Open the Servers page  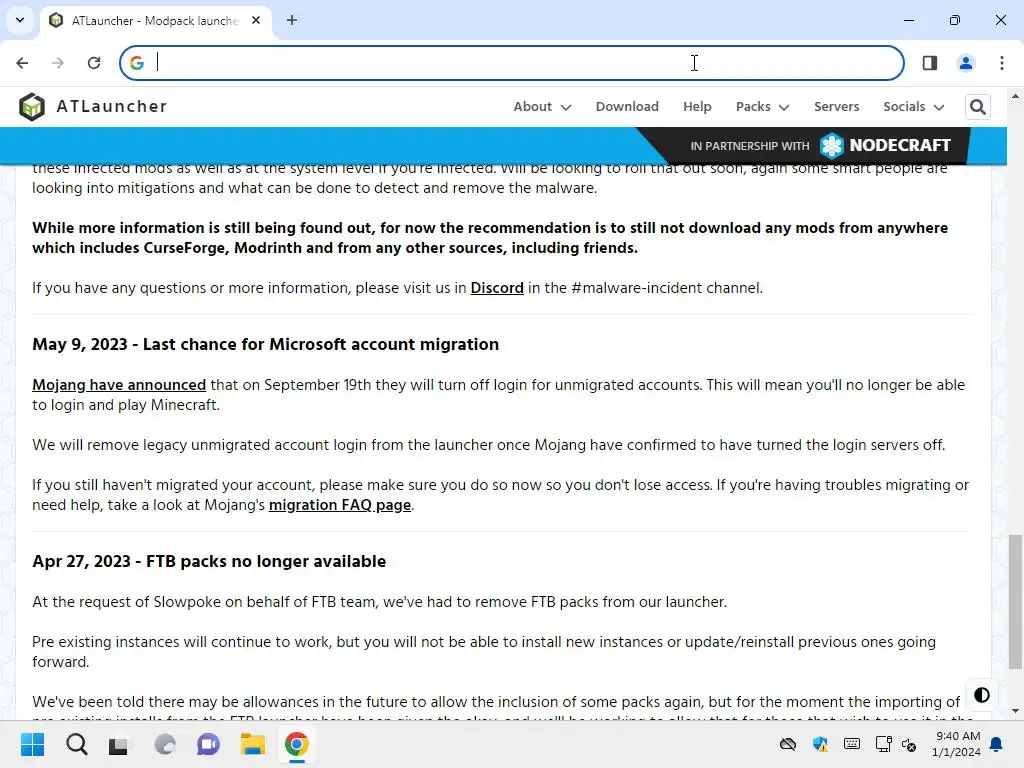tap(837, 106)
